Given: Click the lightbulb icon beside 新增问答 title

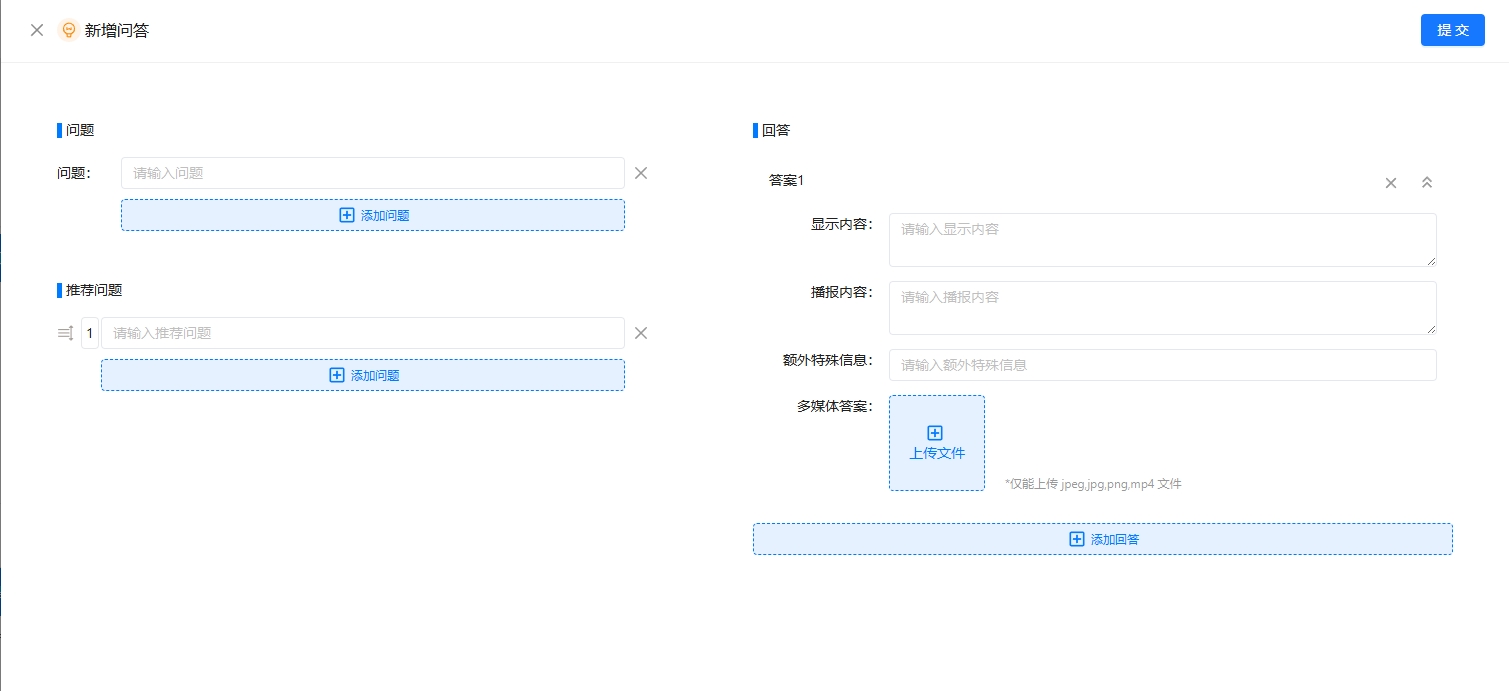Looking at the screenshot, I should 68,30.
